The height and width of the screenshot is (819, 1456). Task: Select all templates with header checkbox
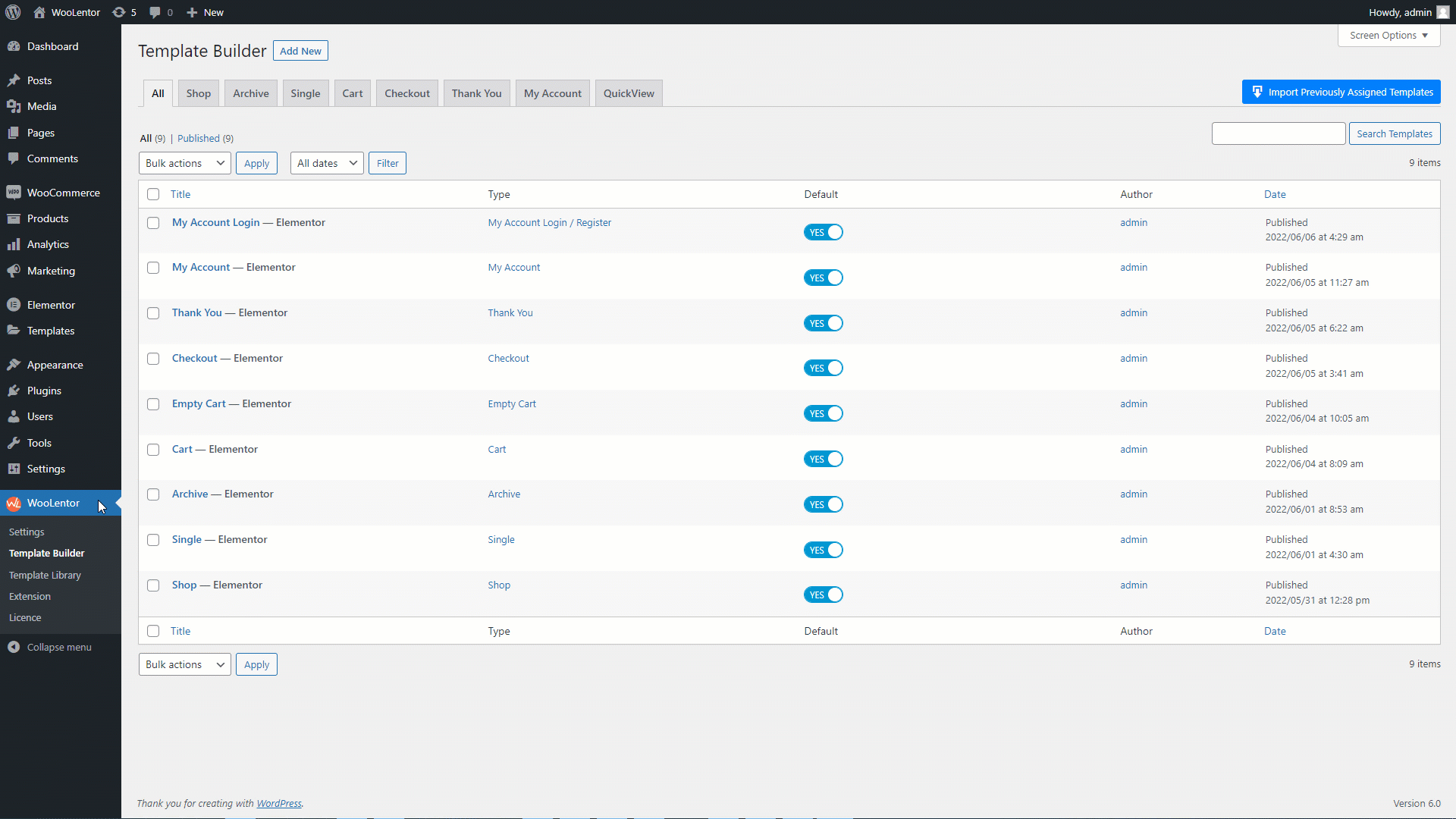click(x=153, y=194)
